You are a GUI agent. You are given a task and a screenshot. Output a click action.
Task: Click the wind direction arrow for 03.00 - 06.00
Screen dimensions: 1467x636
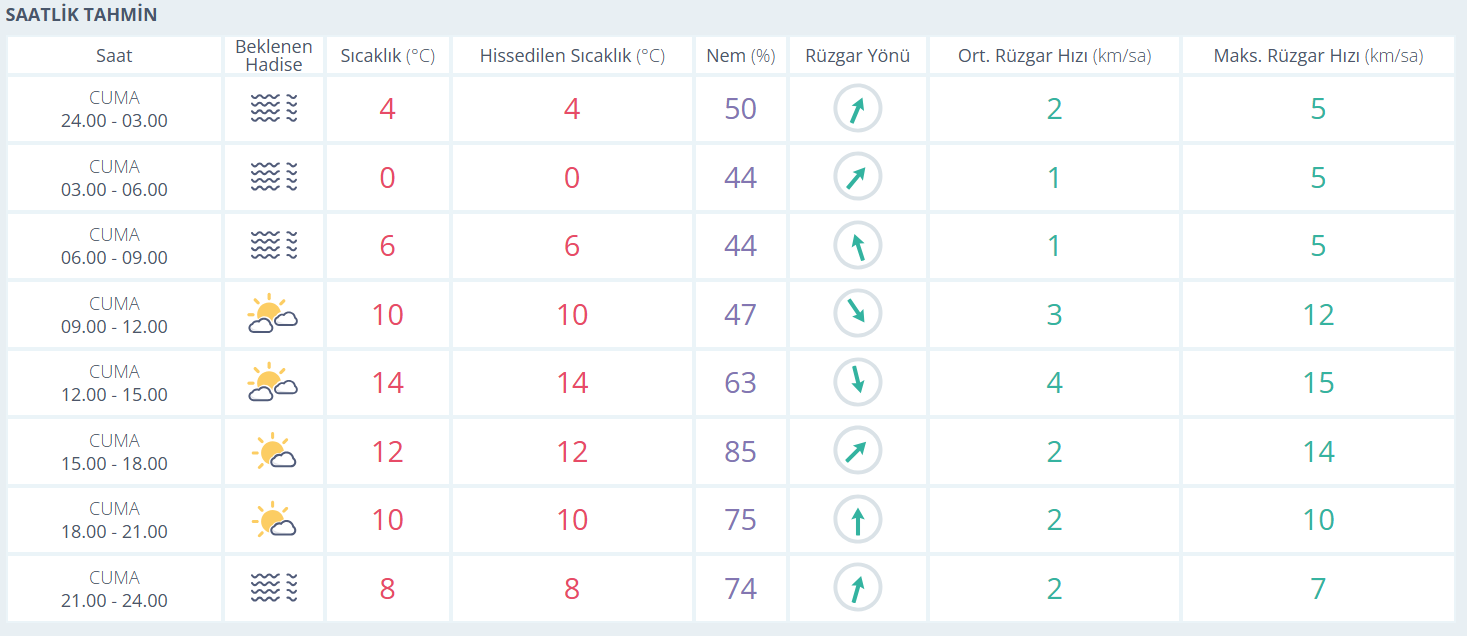tap(857, 178)
